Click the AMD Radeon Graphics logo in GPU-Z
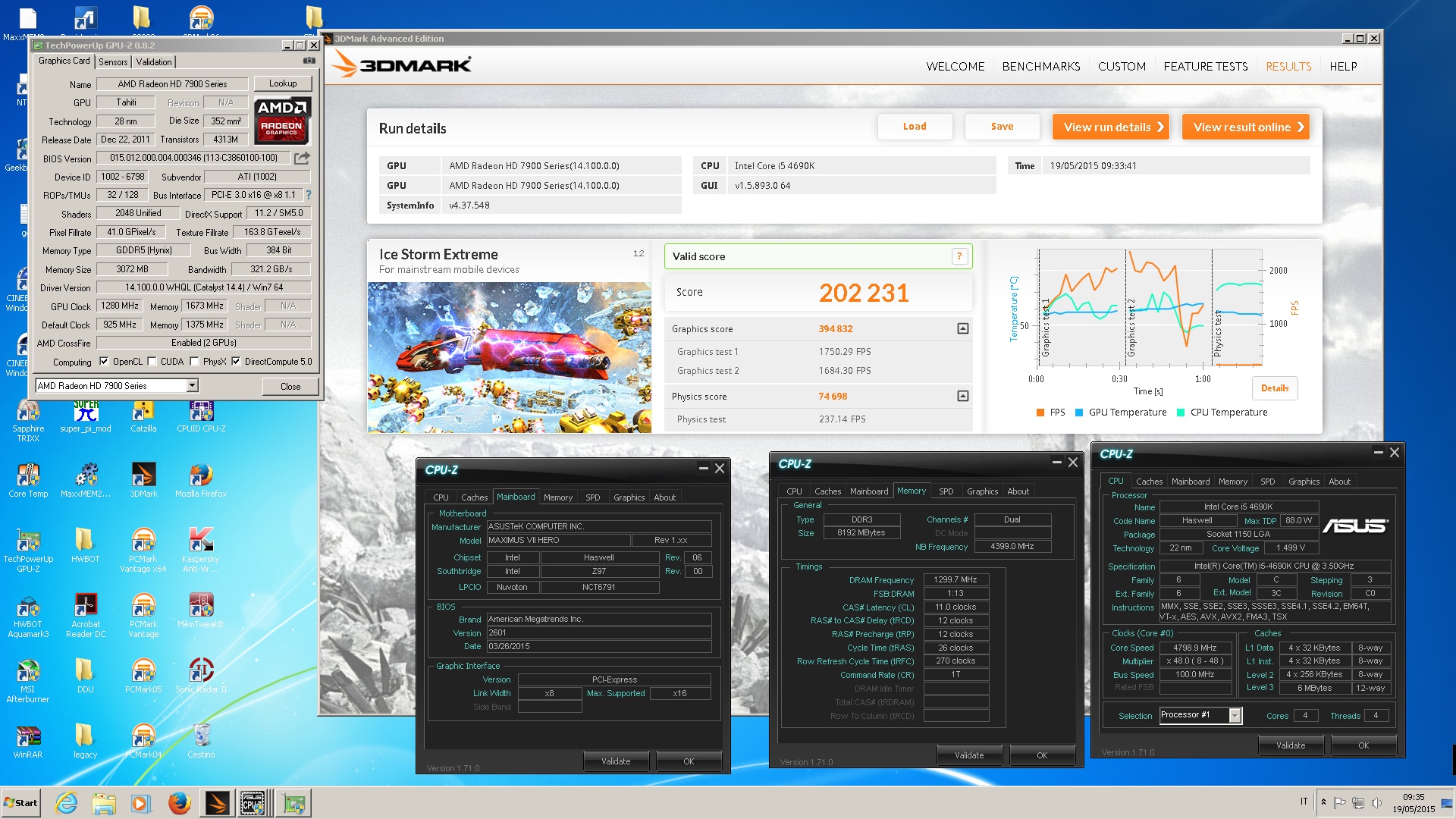 click(x=281, y=121)
